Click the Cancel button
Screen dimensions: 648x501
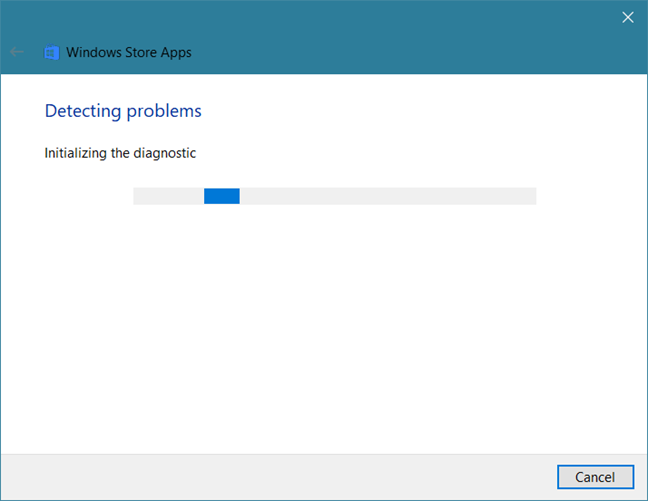coord(595,477)
